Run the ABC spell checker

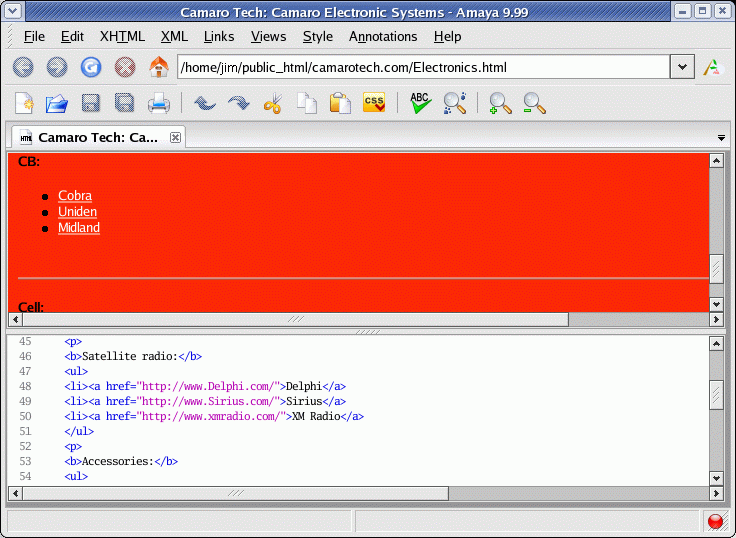pos(420,102)
